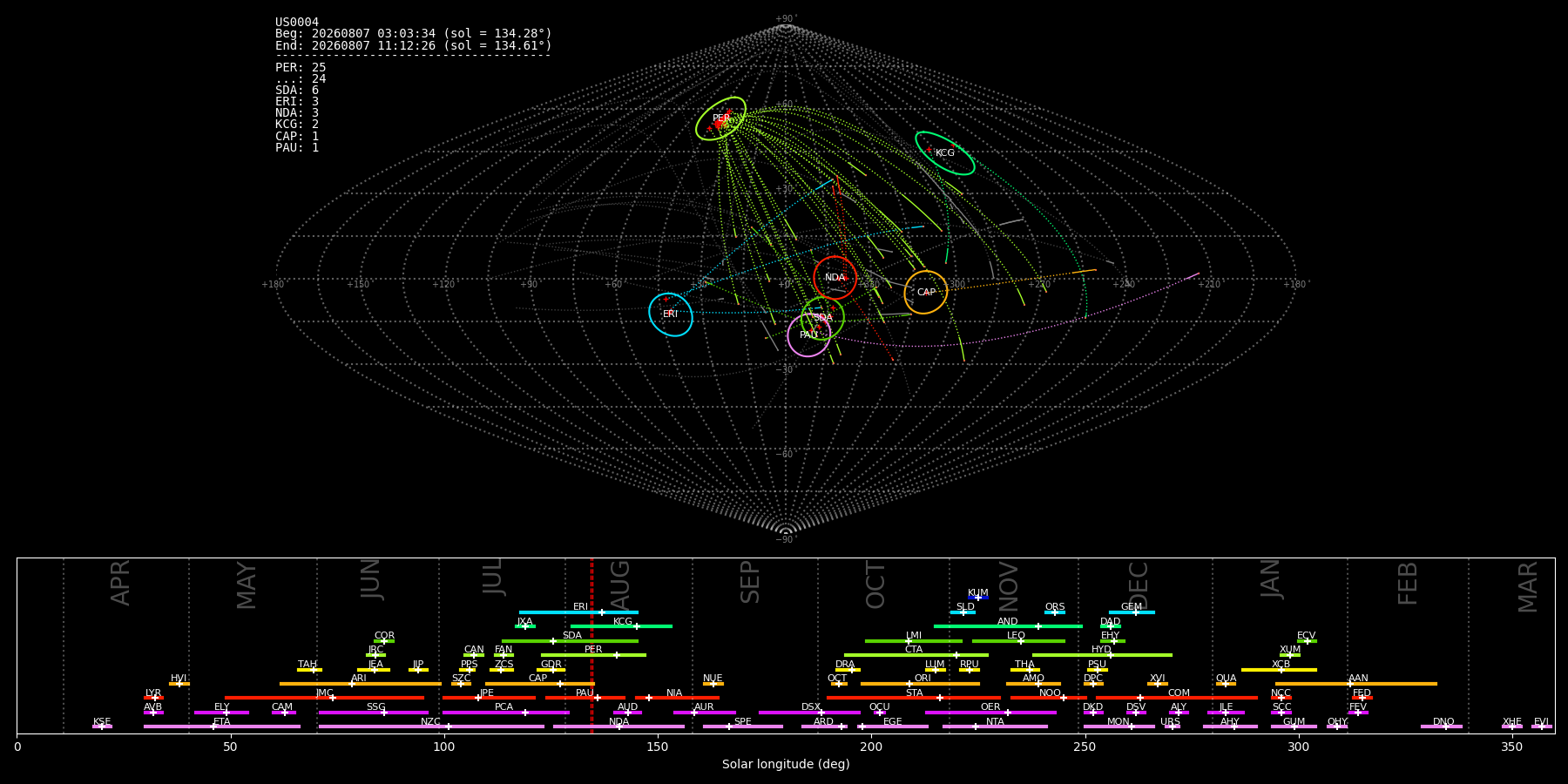Click the red NDA radiant circle
This screenshot has width=1568, height=784.
point(835,278)
